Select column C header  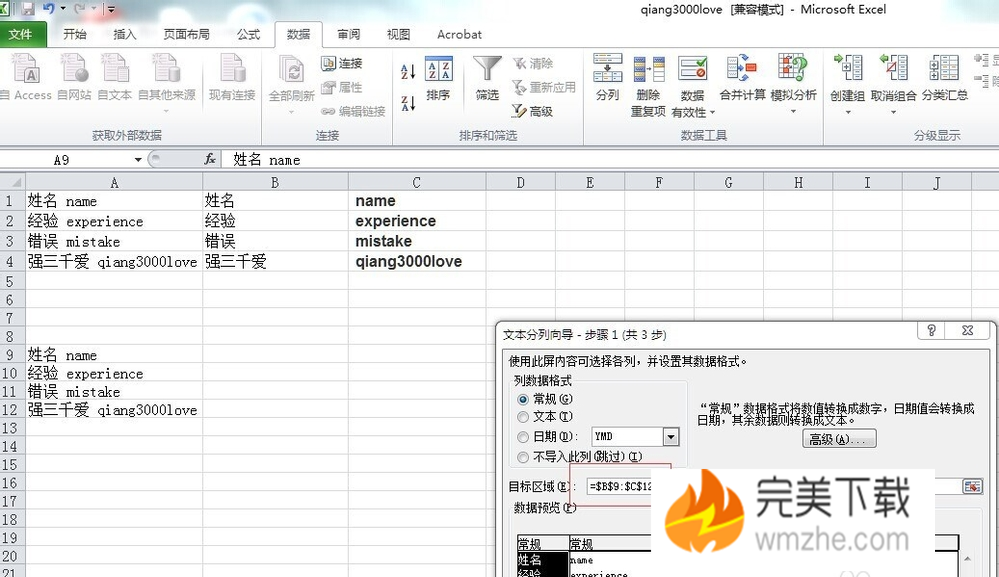click(417, 183)
